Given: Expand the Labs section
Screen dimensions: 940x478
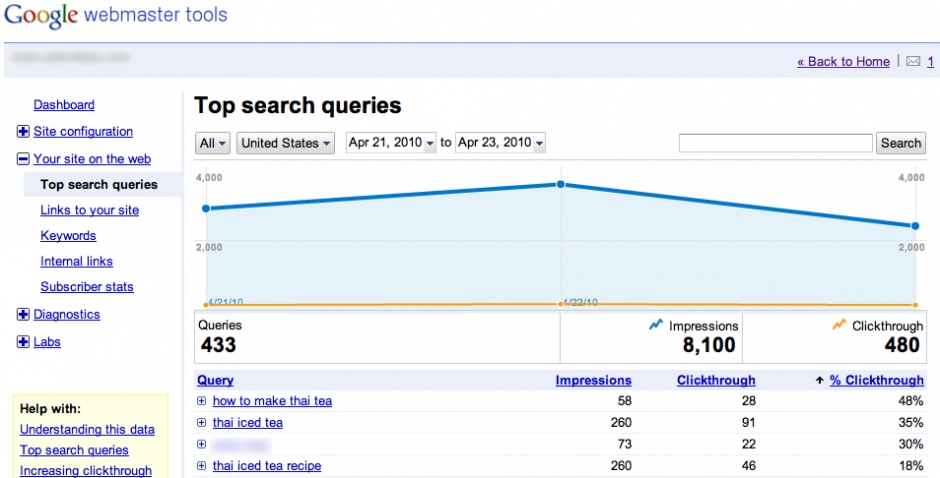Looking at the screenshot, I should pos(23,342).
